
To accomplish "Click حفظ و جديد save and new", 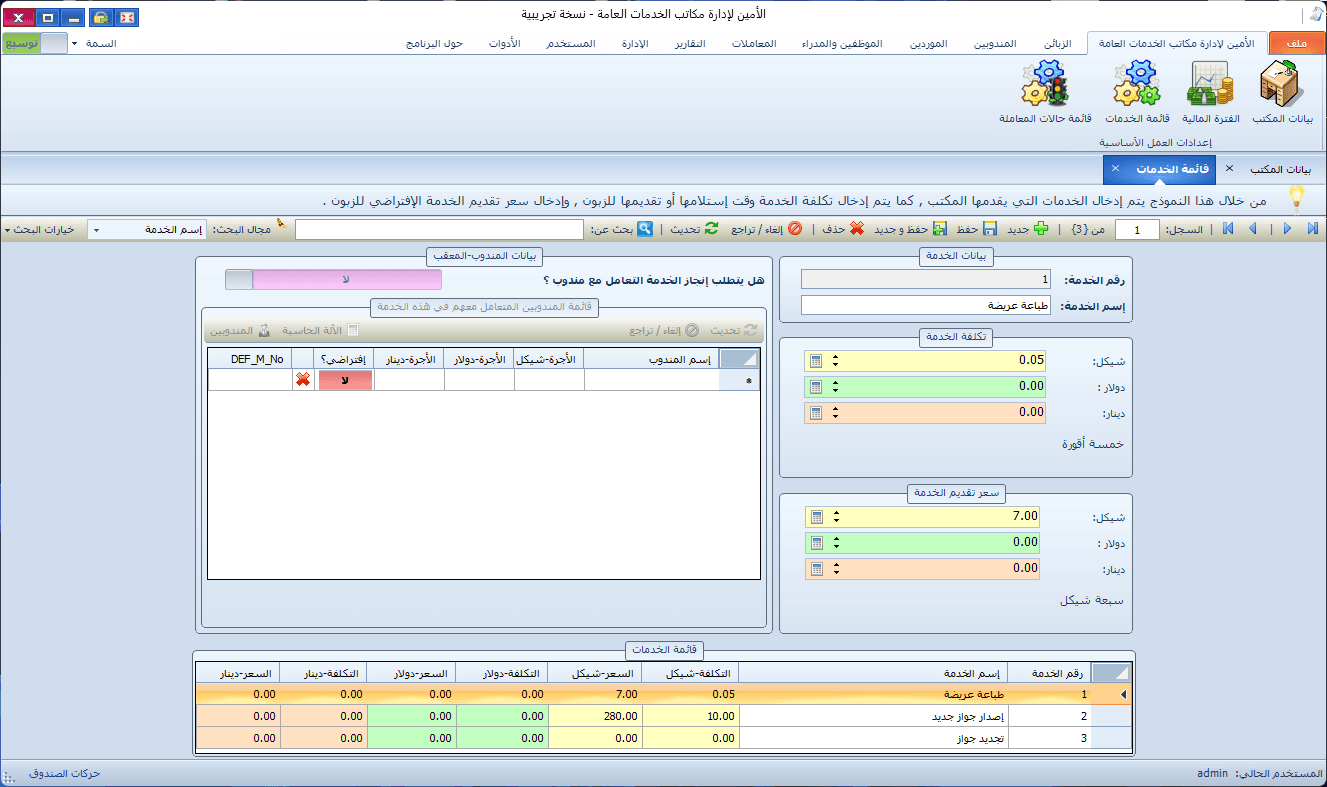I will 910,229.
